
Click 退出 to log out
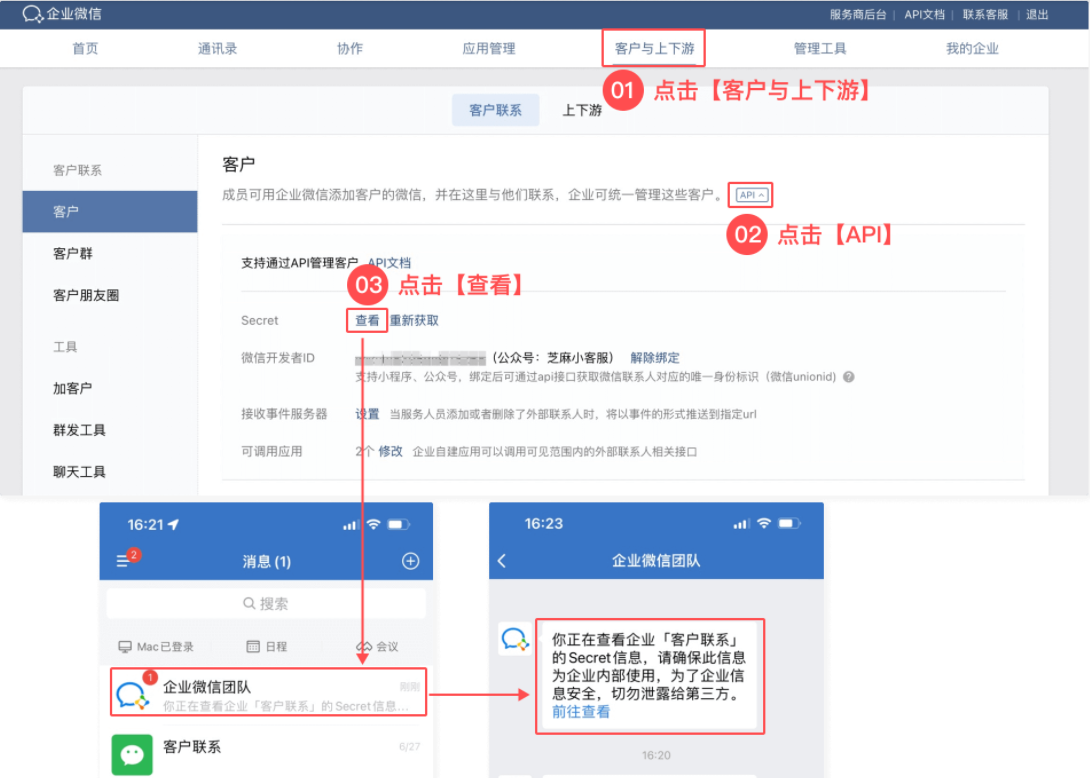pos(1037,15)
